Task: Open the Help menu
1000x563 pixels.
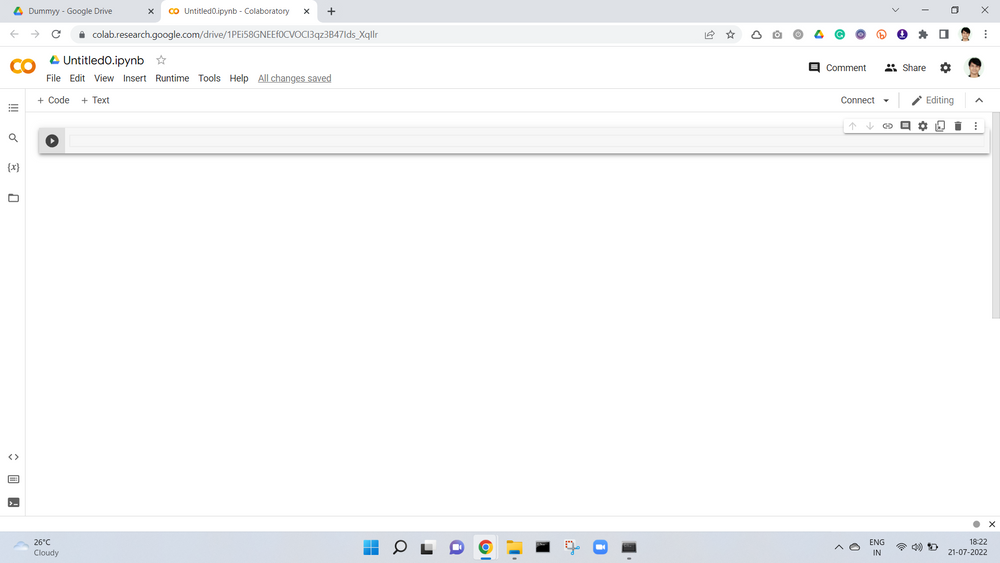Action: (239, 78)
